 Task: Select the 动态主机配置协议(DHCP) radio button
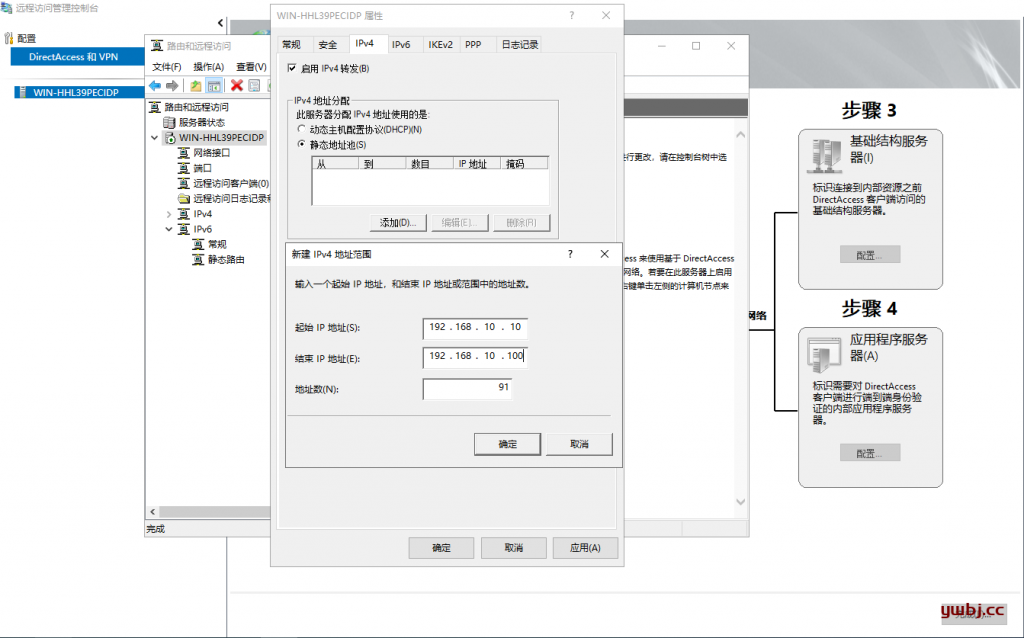click(301, 129)
